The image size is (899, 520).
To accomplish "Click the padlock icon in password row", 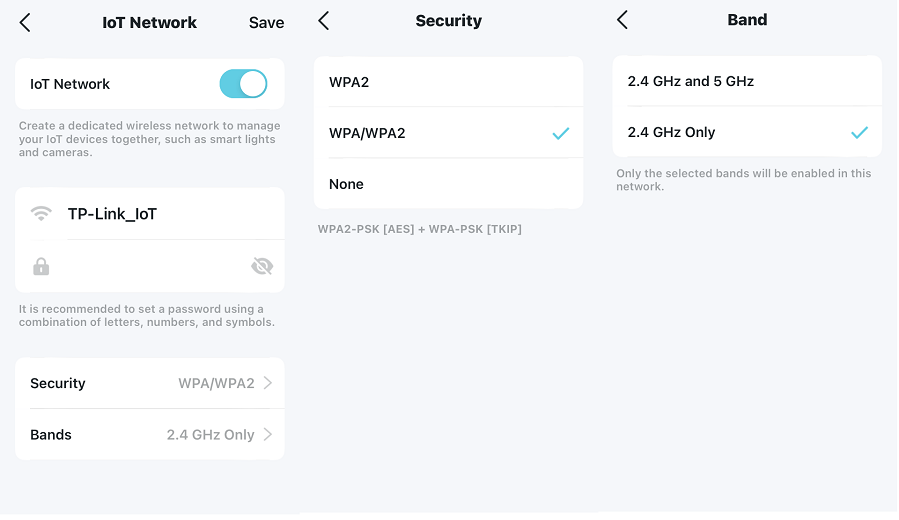I will pos(41,267).
